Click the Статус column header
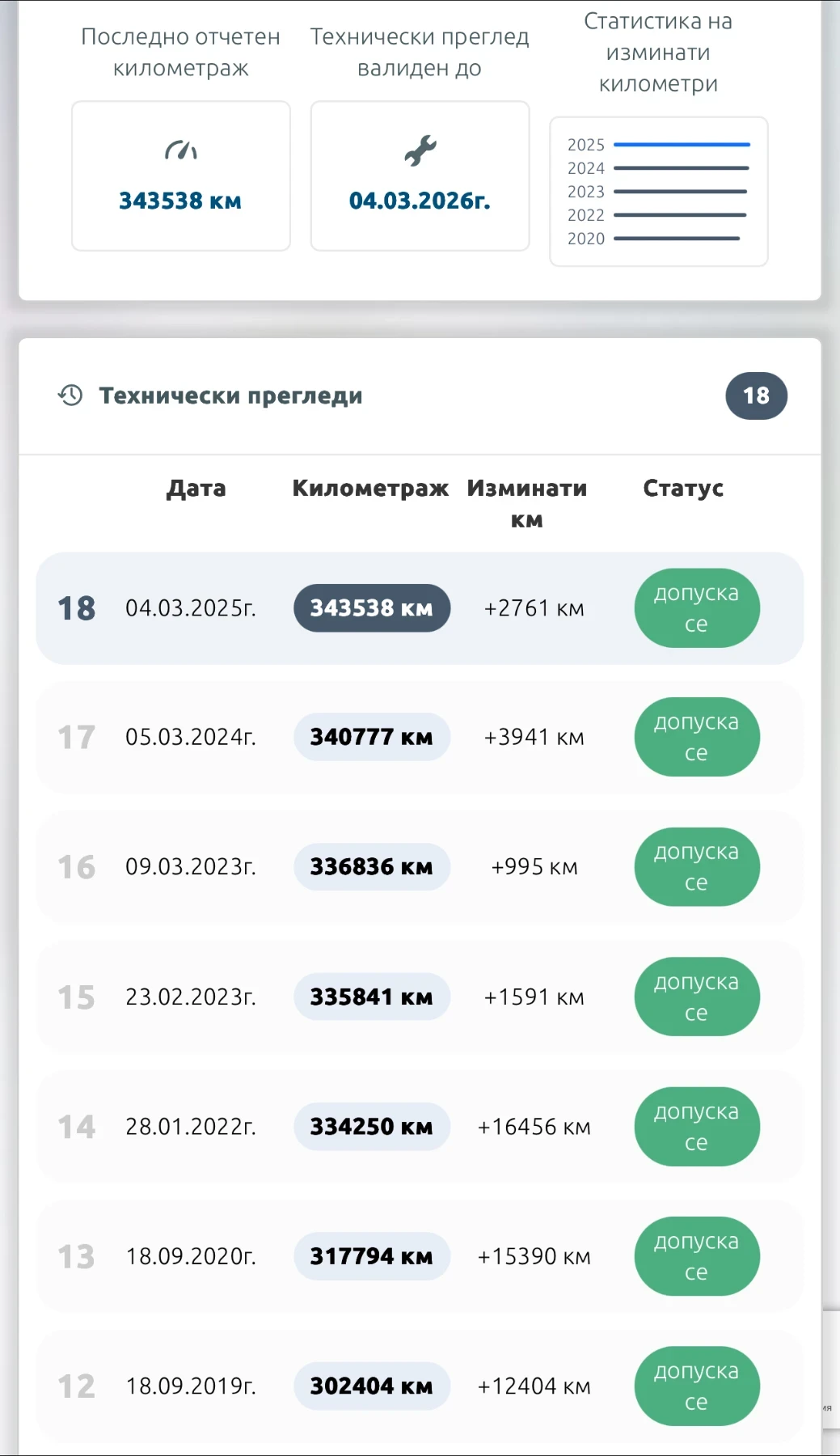840x1456 pixels. tap(683, 489)
